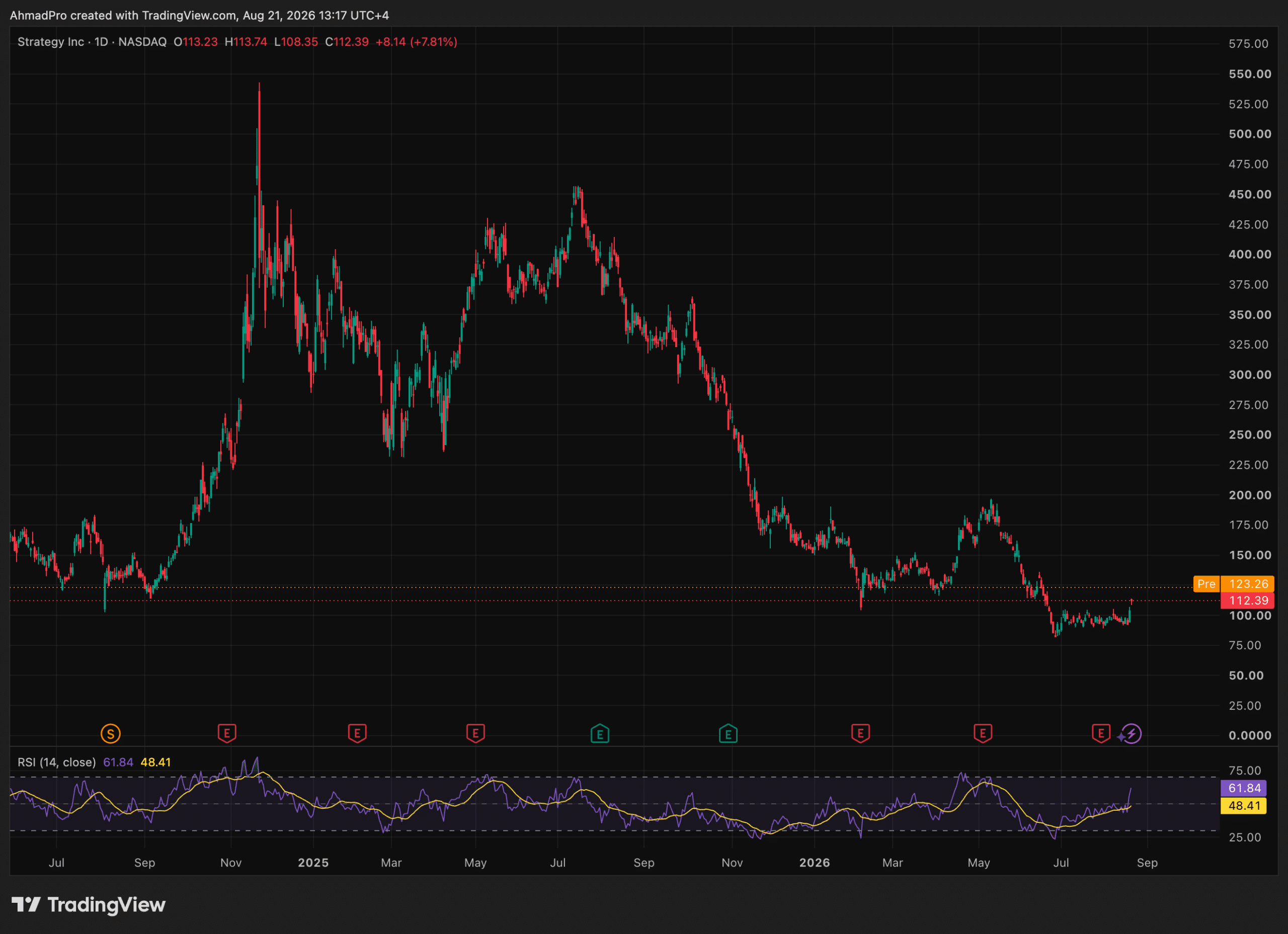The height and width of the screenshot is (934, 1288).
Task: Click the change value "+8.14 (+7.81%)"
Action: tap(416, 42)
